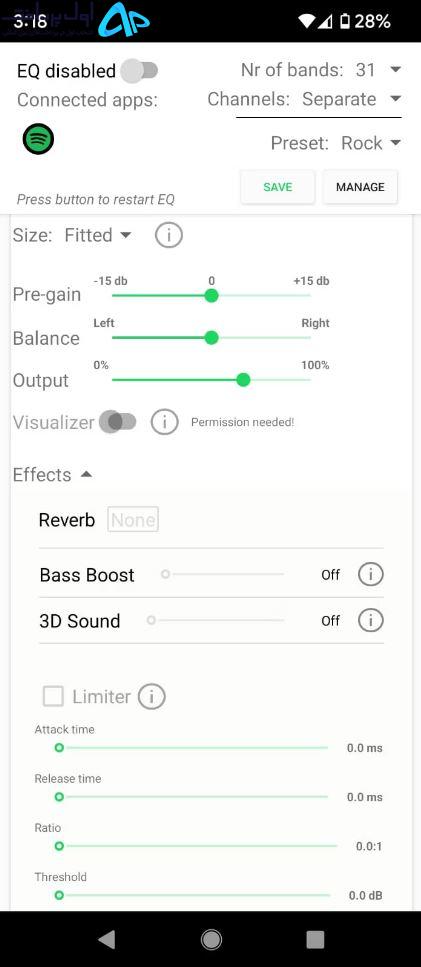The image size is (421, 967).
Task: Click the Pre-gain slider handle
Action: click(211, 296)
